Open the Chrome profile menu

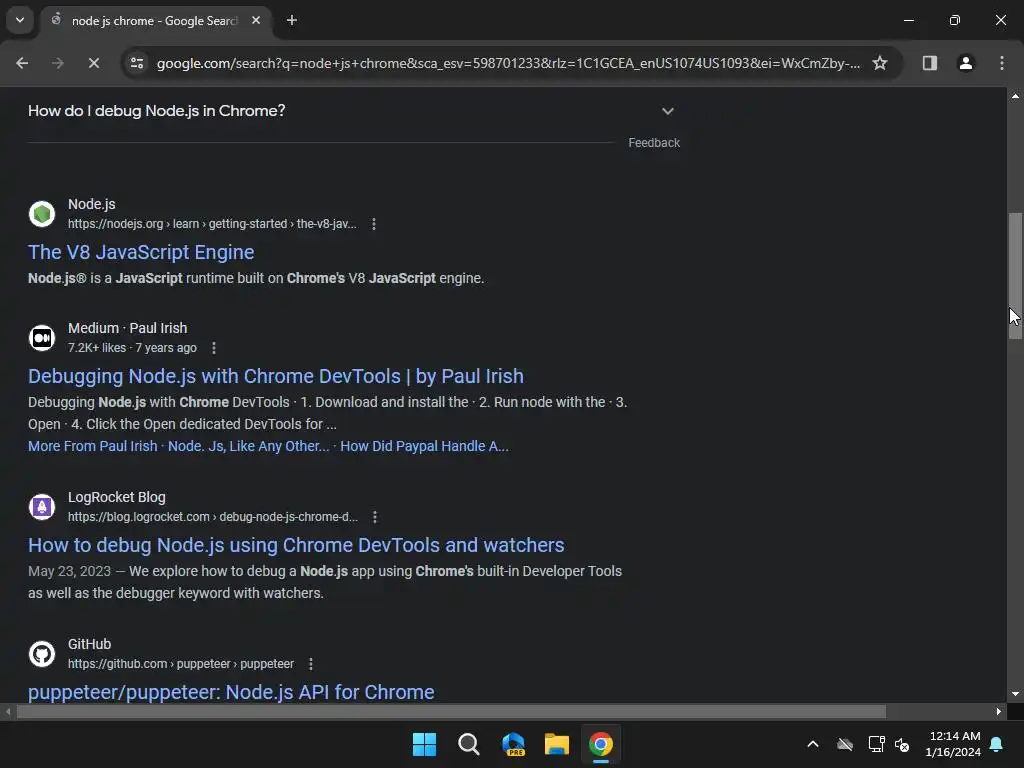[965, 63]
